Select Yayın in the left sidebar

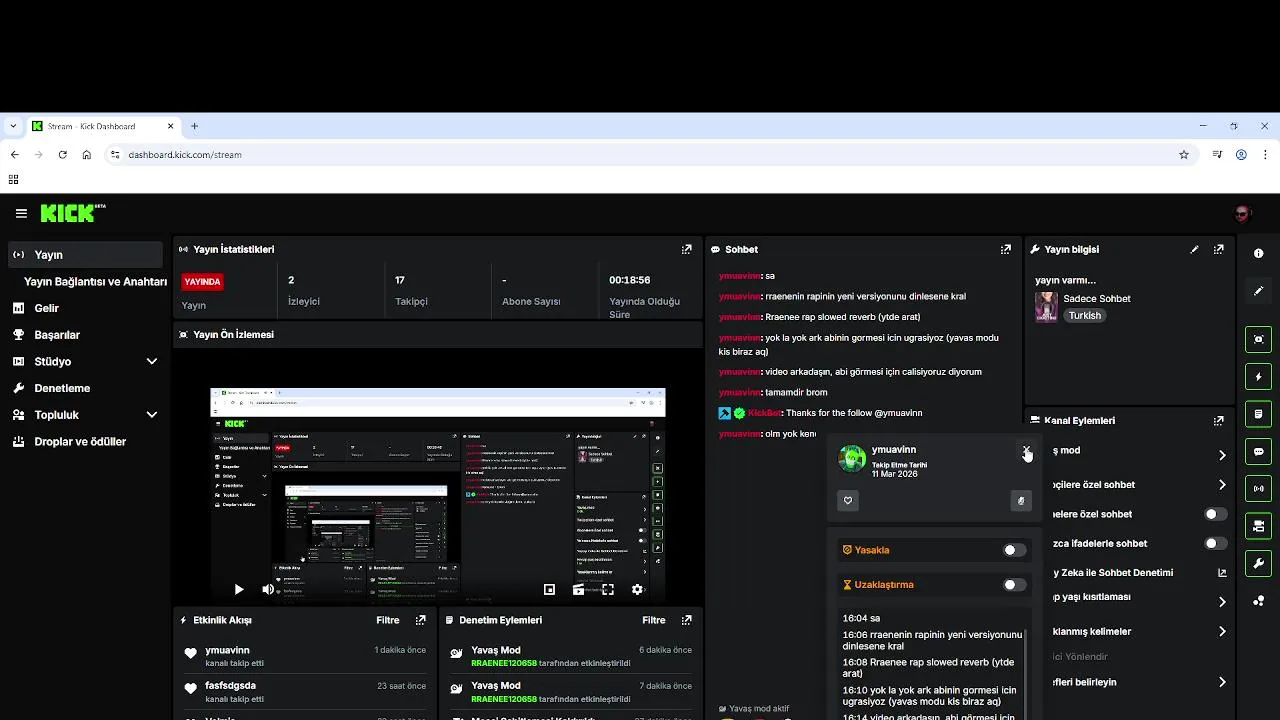[85, 255]
